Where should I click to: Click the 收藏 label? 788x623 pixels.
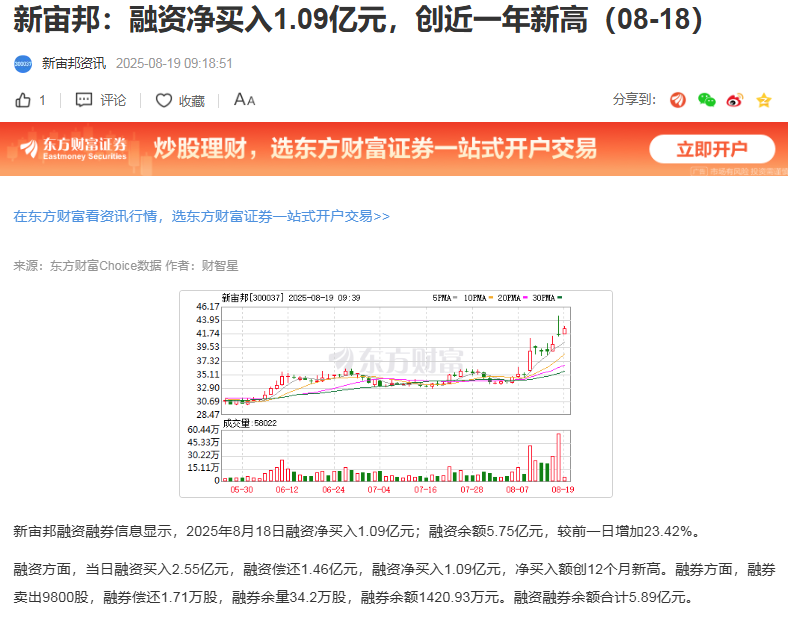point(192,101)
